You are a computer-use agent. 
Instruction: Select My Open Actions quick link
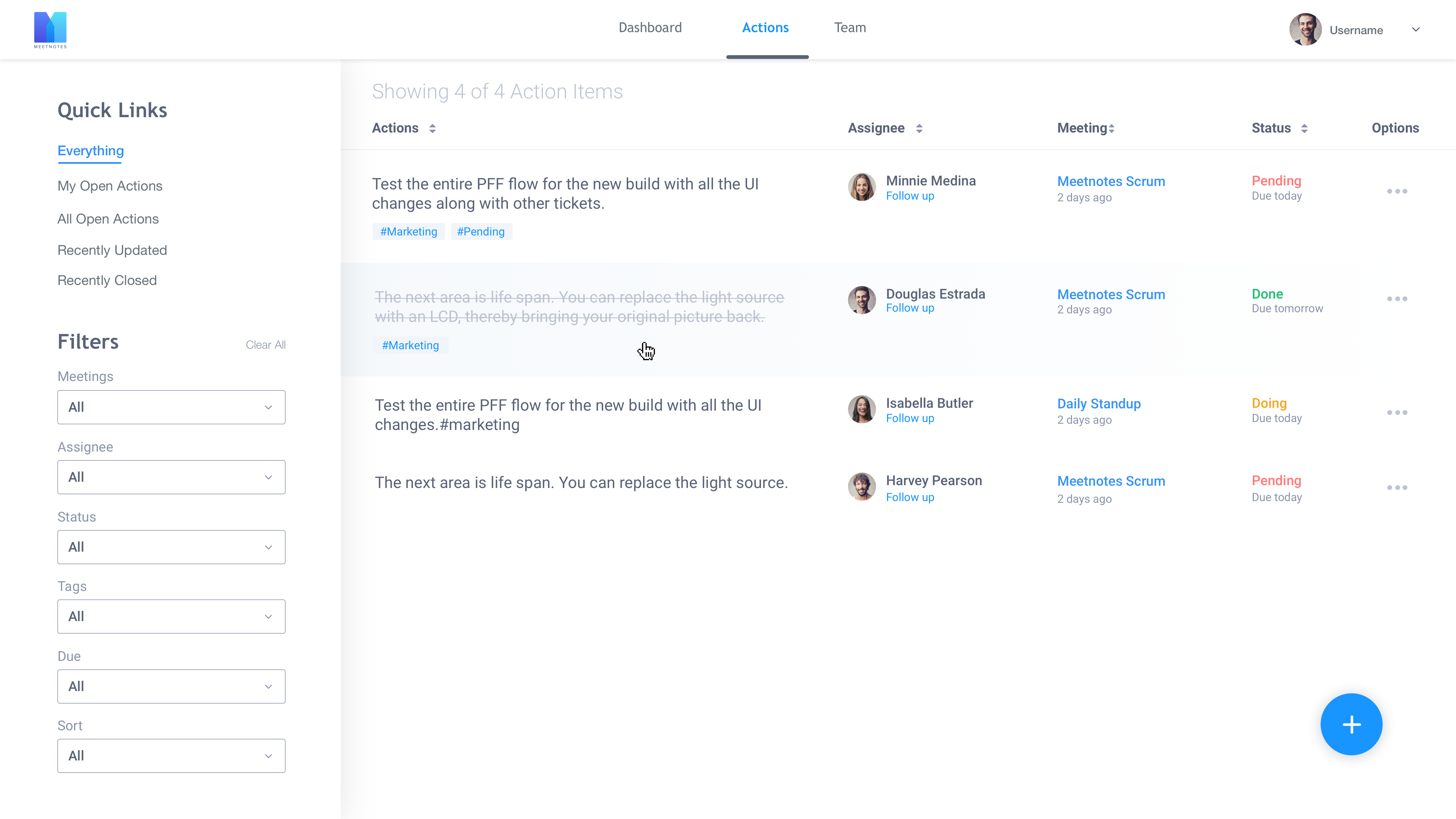point(110,186)
